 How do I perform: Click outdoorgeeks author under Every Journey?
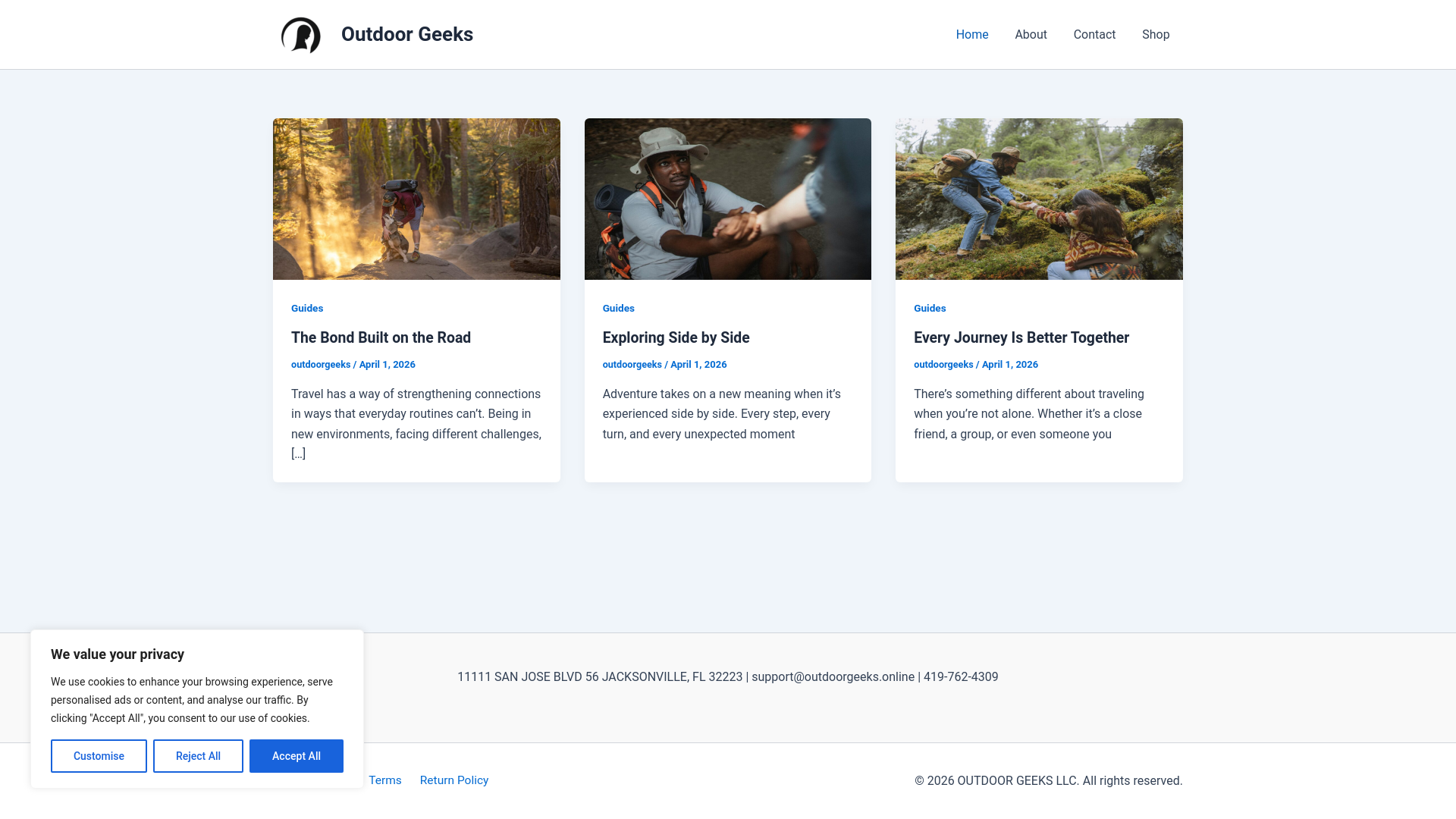[x=943, y=365]
